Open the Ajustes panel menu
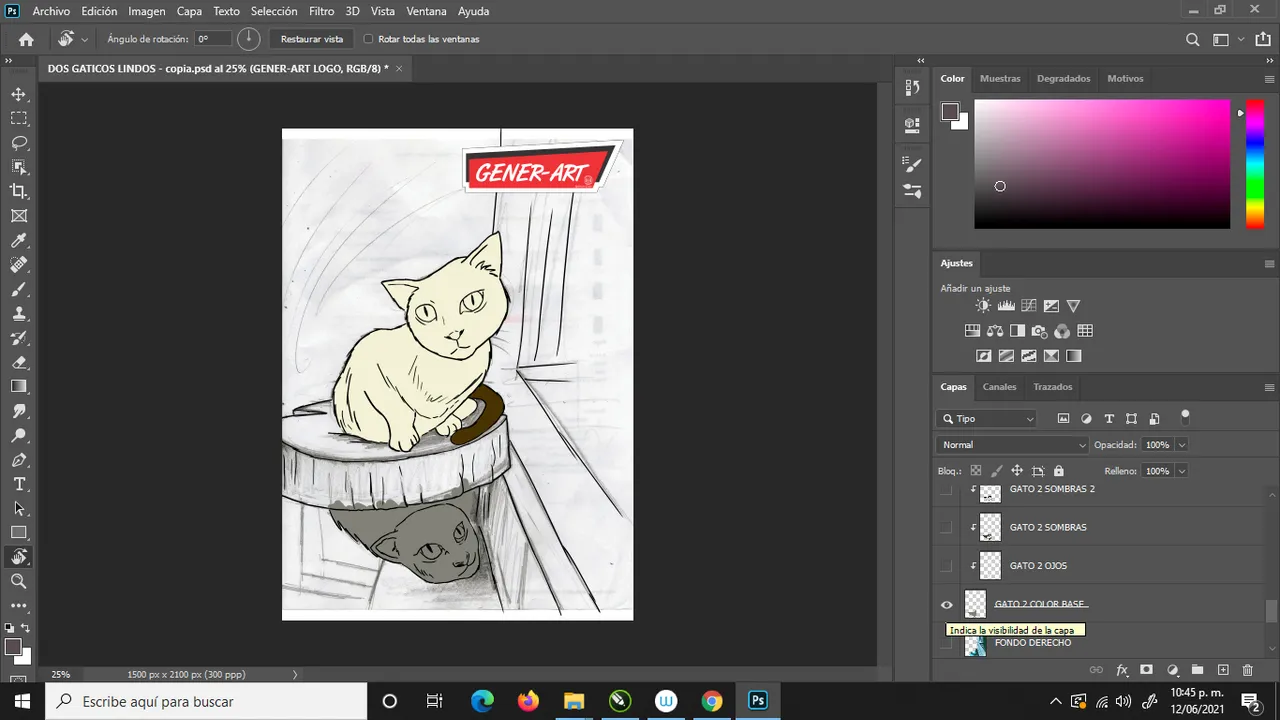The width and height of the screenshot is (1280, 720). tap(1269, 263)
